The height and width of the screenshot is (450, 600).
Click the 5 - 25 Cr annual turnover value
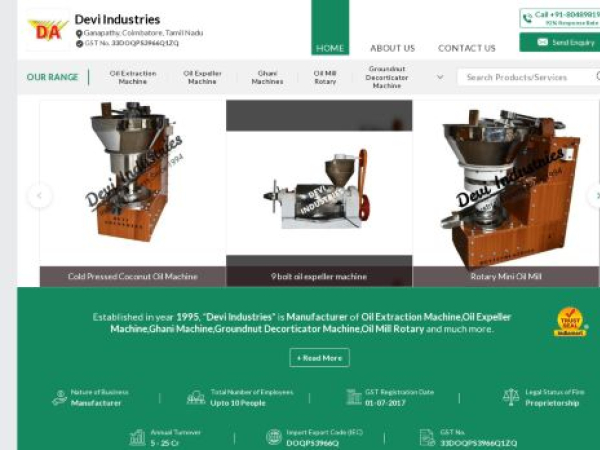pyautogui.click(x=165, y=443)
